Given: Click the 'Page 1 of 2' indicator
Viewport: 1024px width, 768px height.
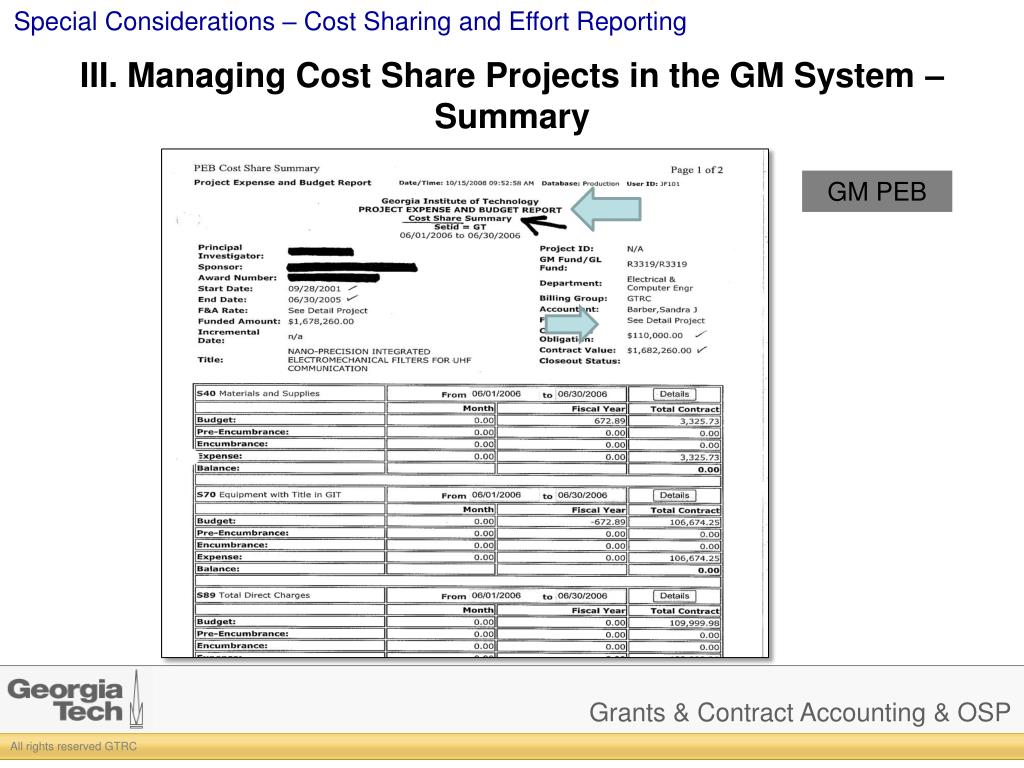Looking at the screenshot, I should click(697, 170).
